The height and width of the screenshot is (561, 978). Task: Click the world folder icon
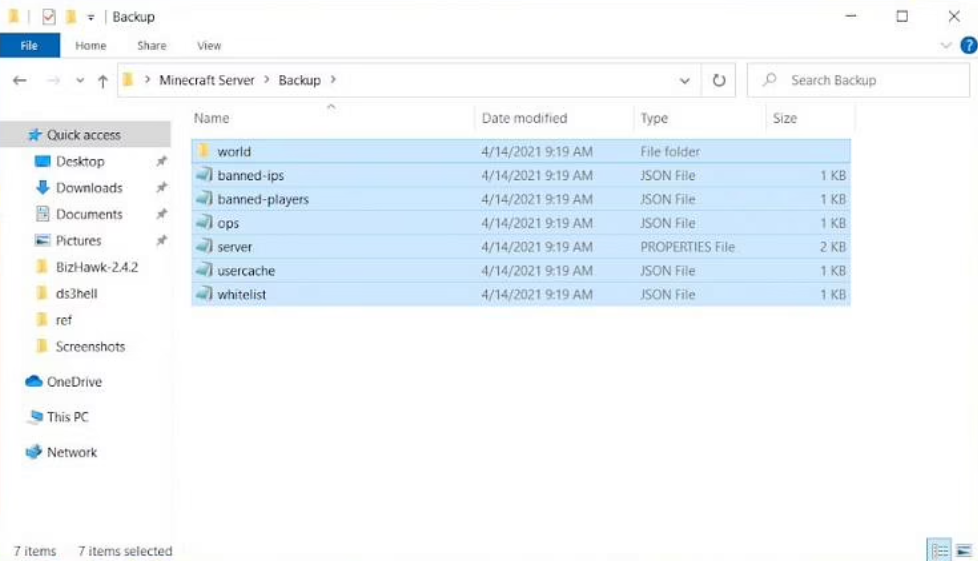(x=204, y=151)
